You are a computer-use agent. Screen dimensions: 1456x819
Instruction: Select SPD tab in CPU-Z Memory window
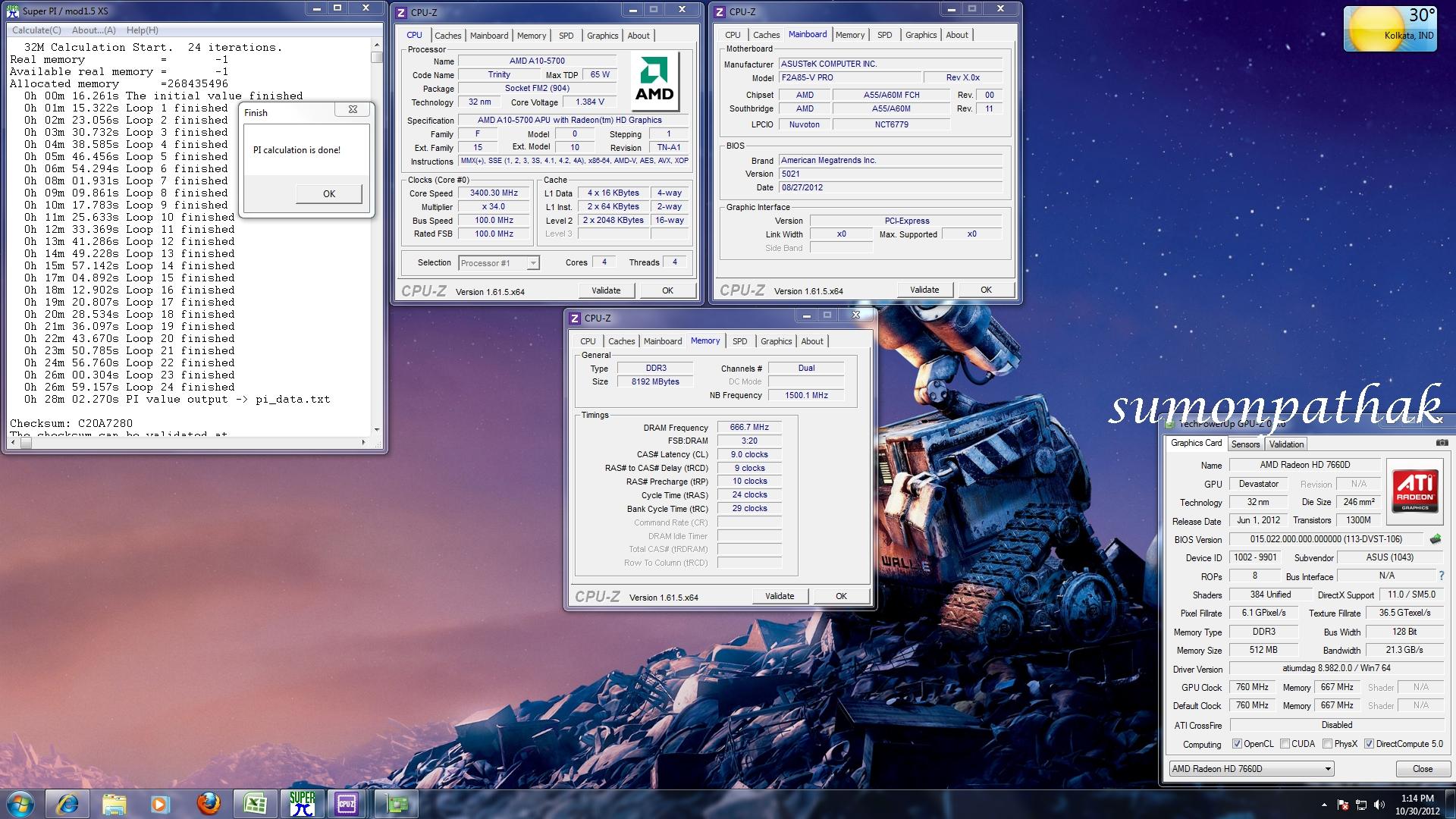point(740,341)
